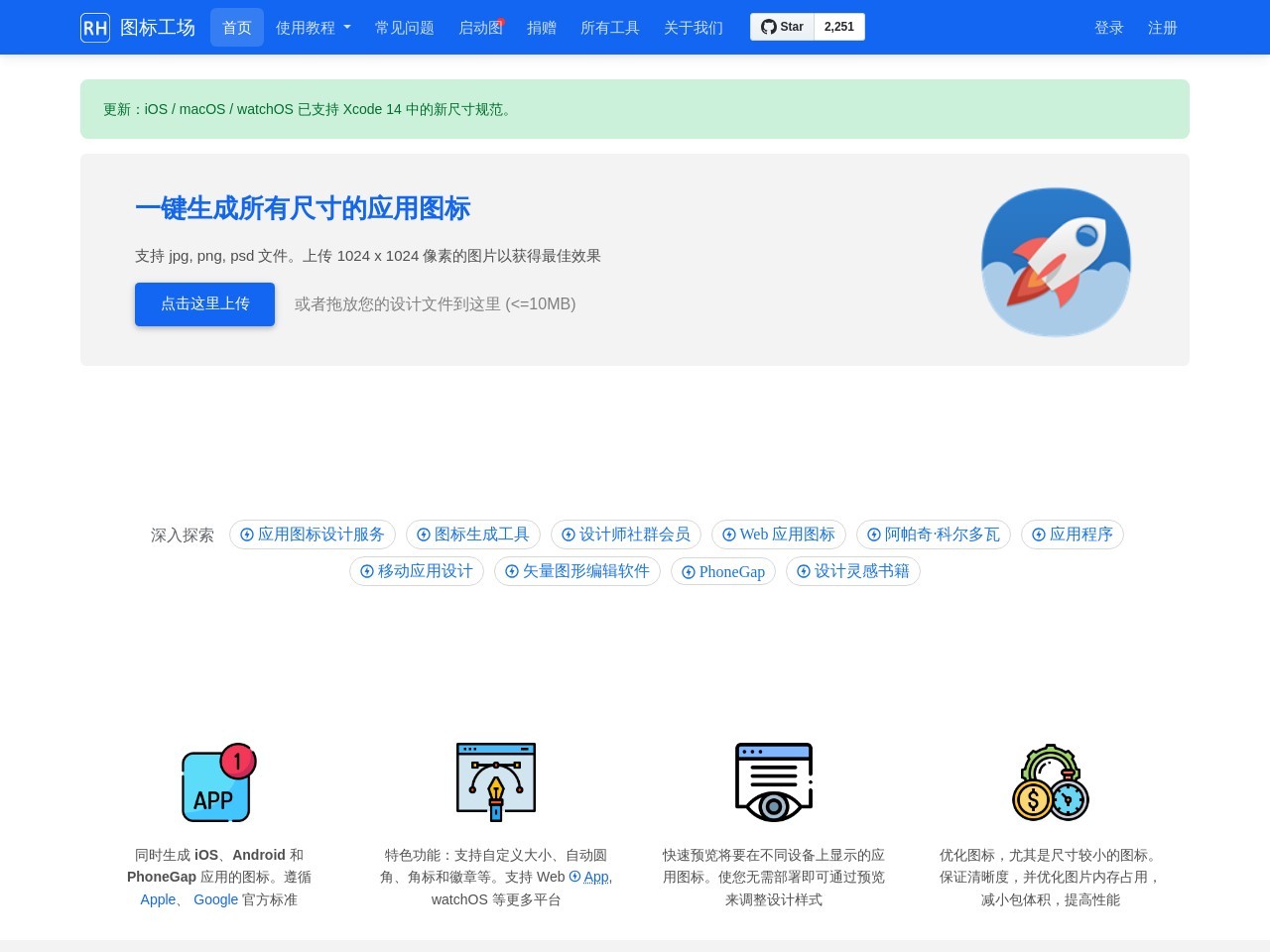This screenshot has height=952, width=1270.
Task: Click the 所有工具 nav item
Action: pyautogui.click(x=609, y=28)
